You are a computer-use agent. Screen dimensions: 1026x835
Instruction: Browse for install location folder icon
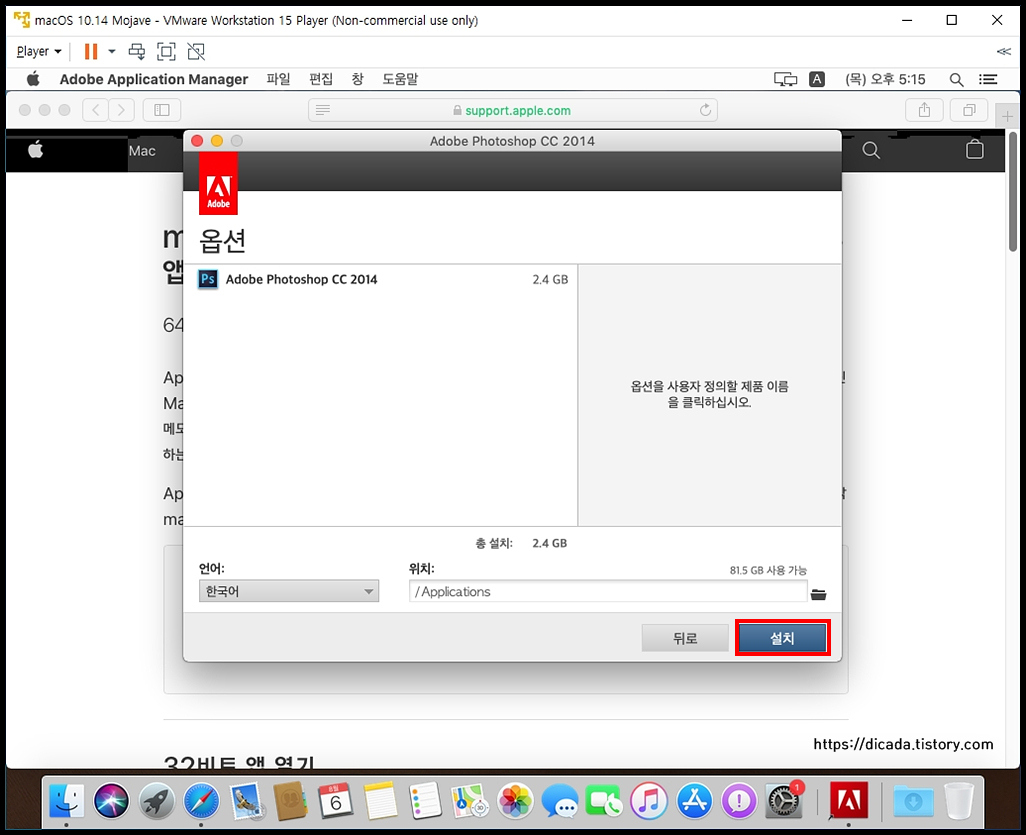(819, 594)
